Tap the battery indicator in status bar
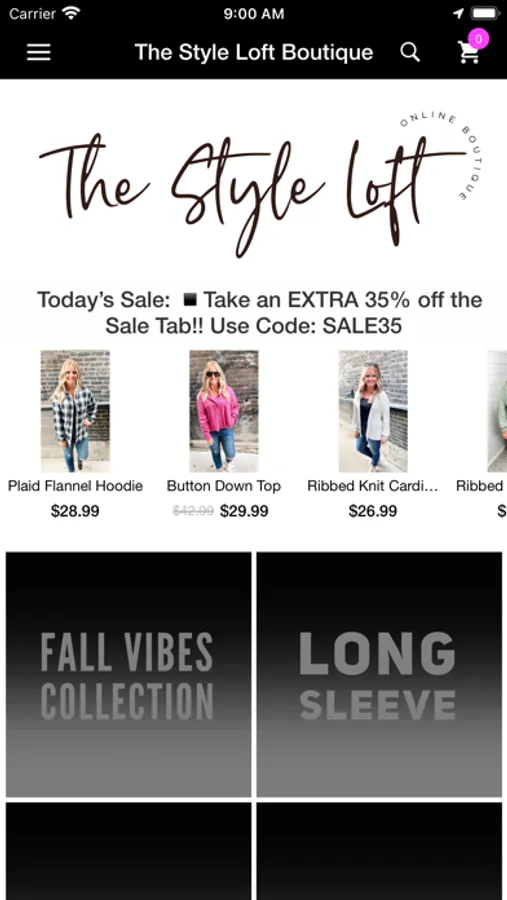507x900 pixels. [x=485, y=13]
